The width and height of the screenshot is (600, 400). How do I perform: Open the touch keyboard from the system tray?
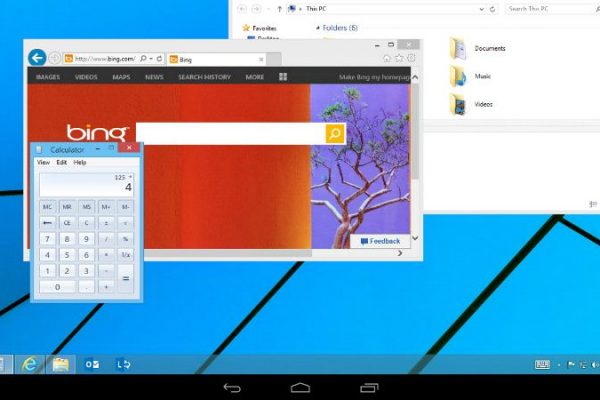(543, 364)
